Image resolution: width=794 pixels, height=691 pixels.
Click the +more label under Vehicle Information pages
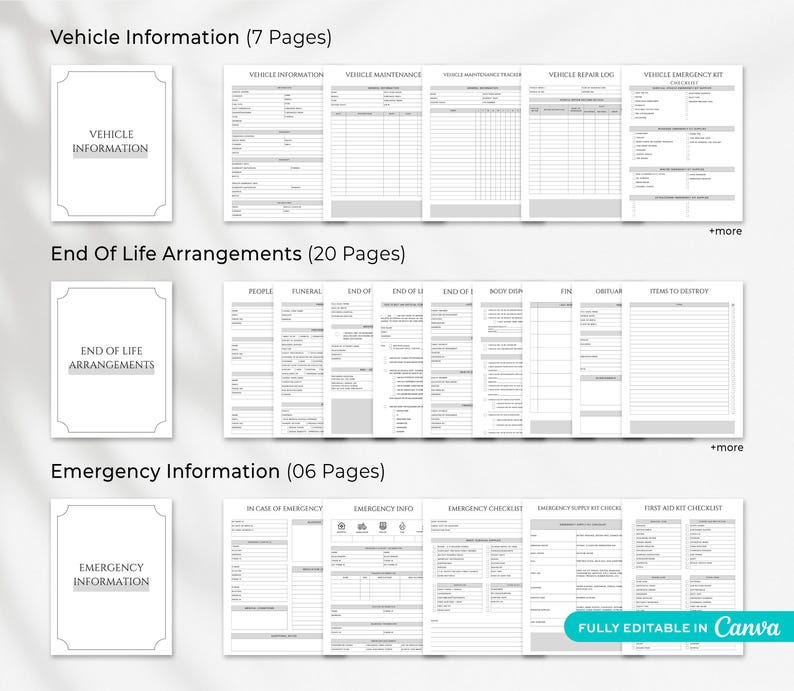tap(725, 231)
